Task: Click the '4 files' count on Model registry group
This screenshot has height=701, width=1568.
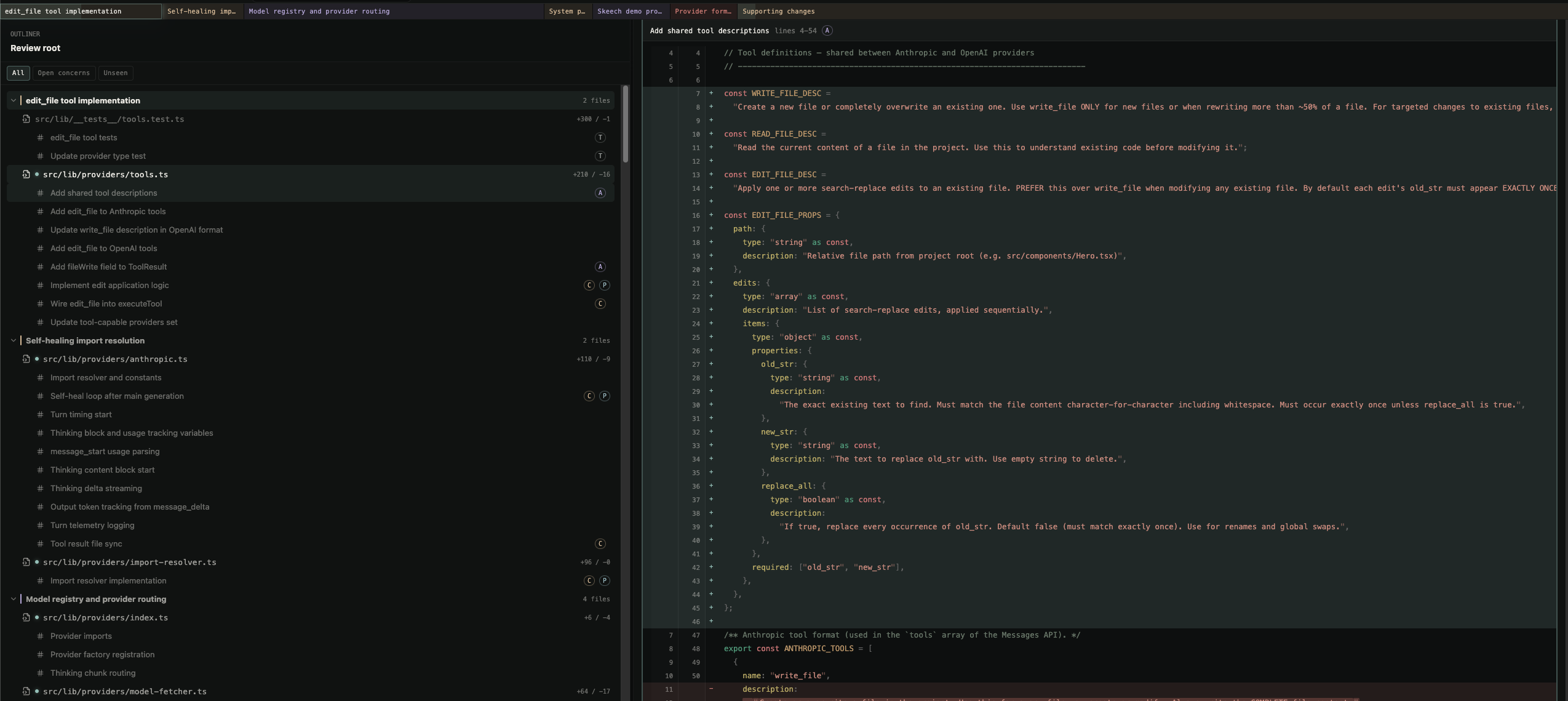Action: [x=596, y=599]
